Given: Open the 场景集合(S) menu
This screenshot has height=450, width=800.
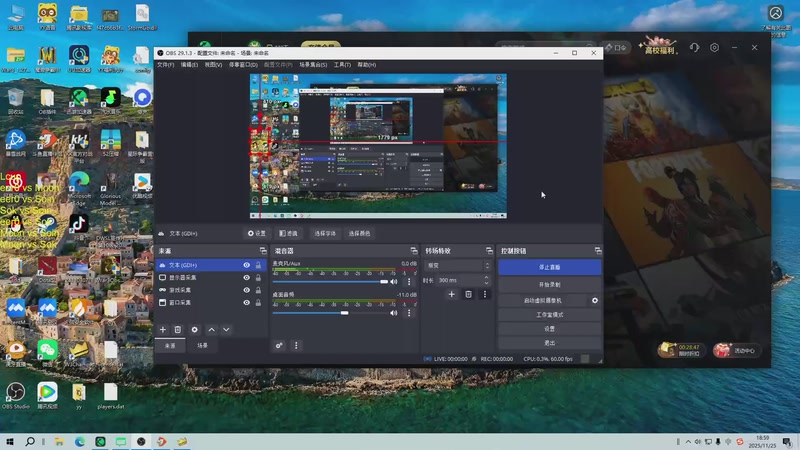Looking at the screenshot, I should [x=313, y=65].
